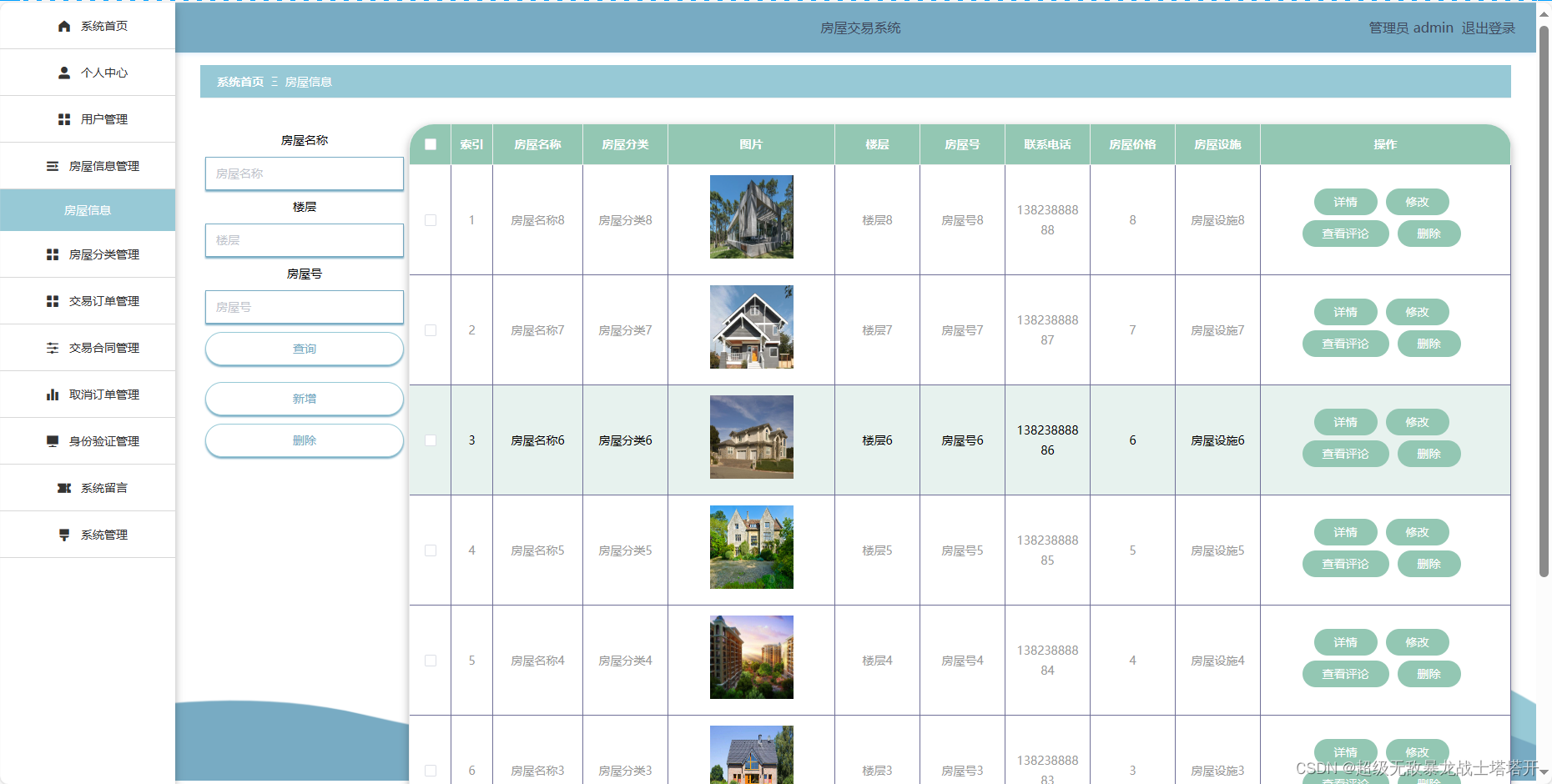Click 修改 for 房屋名称4
This screenshot has height=784, width=1552.
point(1417,642)
